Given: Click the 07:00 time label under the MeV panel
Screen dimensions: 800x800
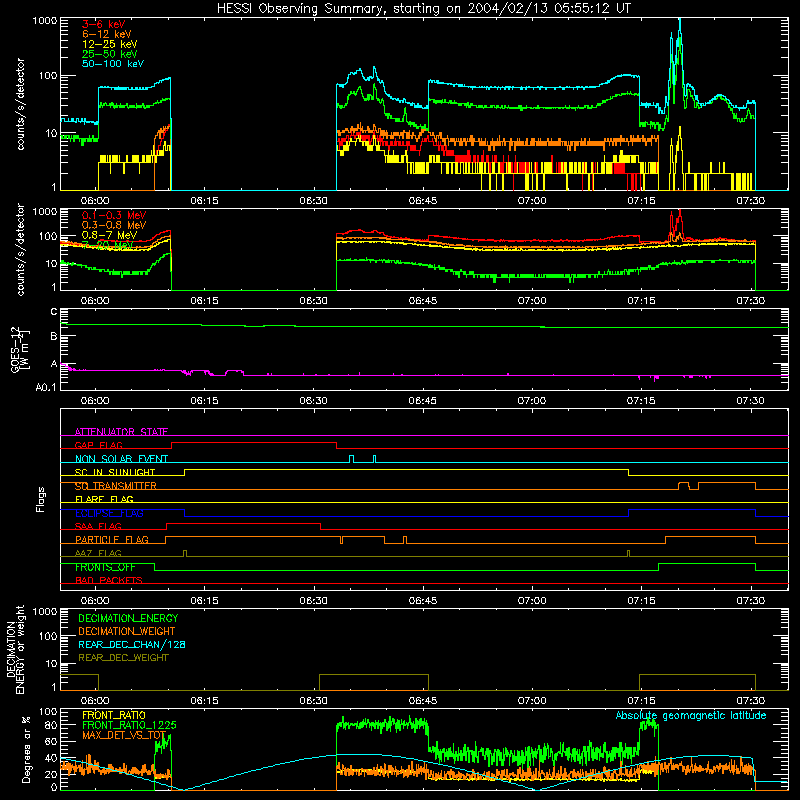Looking at the screenshot, I should point(532,301).
